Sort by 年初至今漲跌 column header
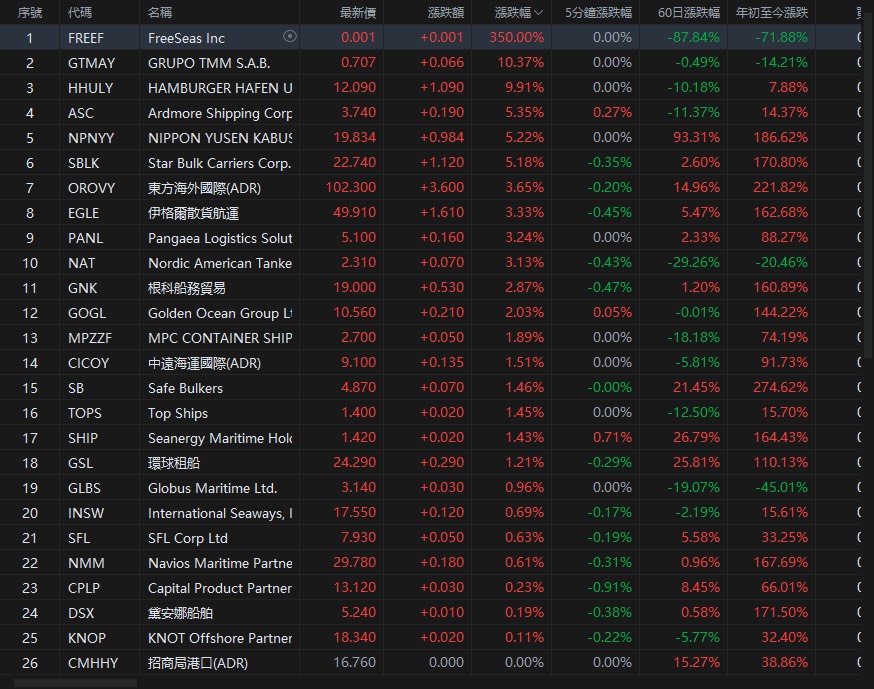This screenshot has height=689, width=874. coord(771,13)
